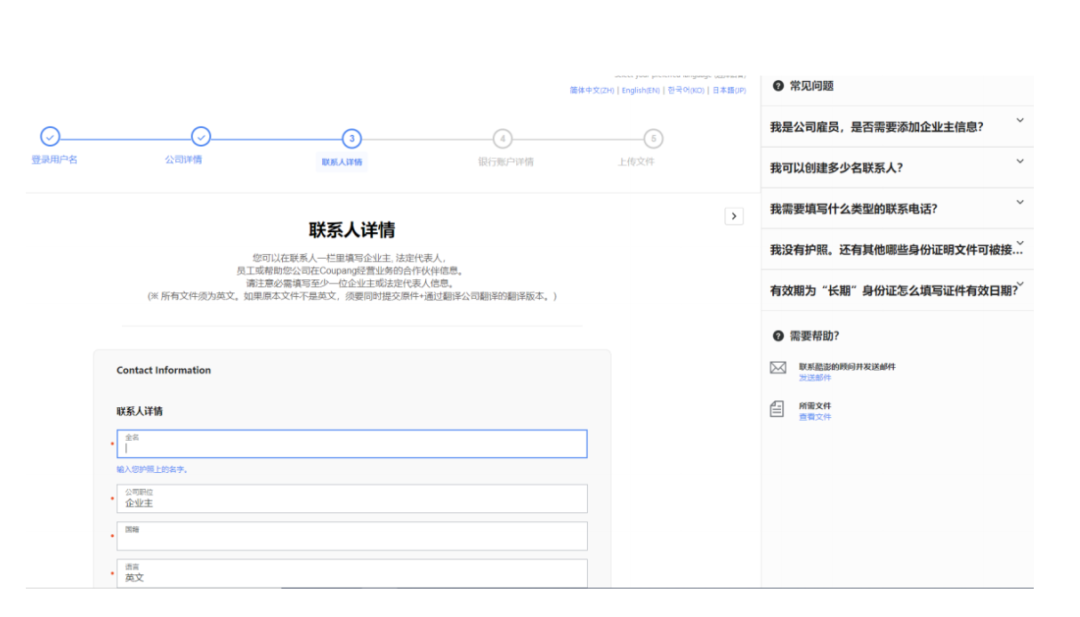Viewport: 1080px width, 617px height.
Task: Click the 输入您护照上的名字 hint link
Action: [x=151, y=469]
